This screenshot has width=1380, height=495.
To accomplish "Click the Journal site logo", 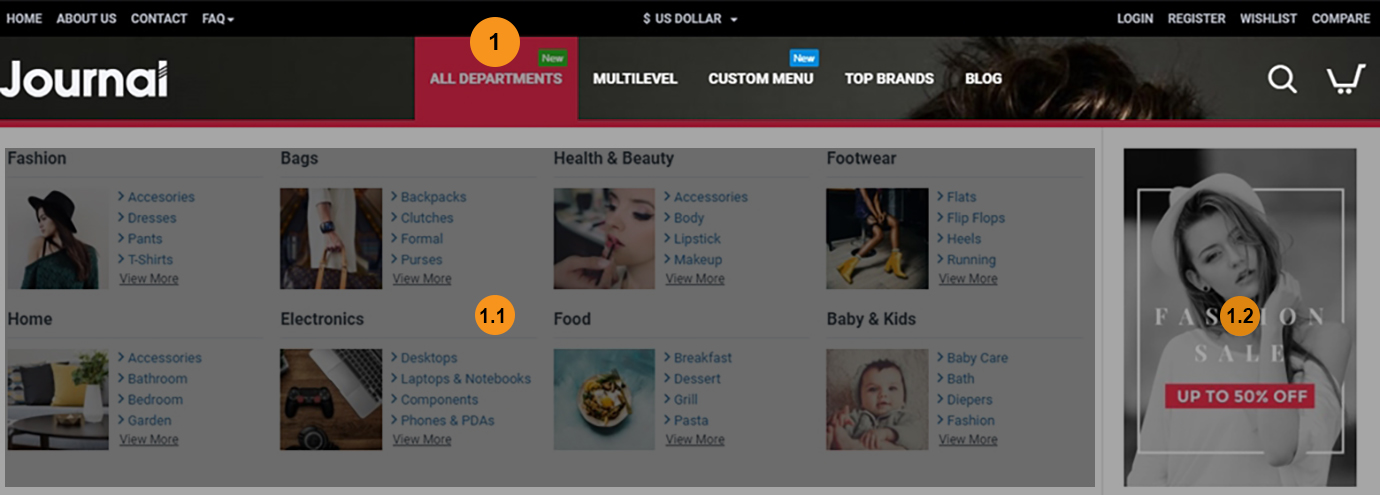I will coord(84,79).
